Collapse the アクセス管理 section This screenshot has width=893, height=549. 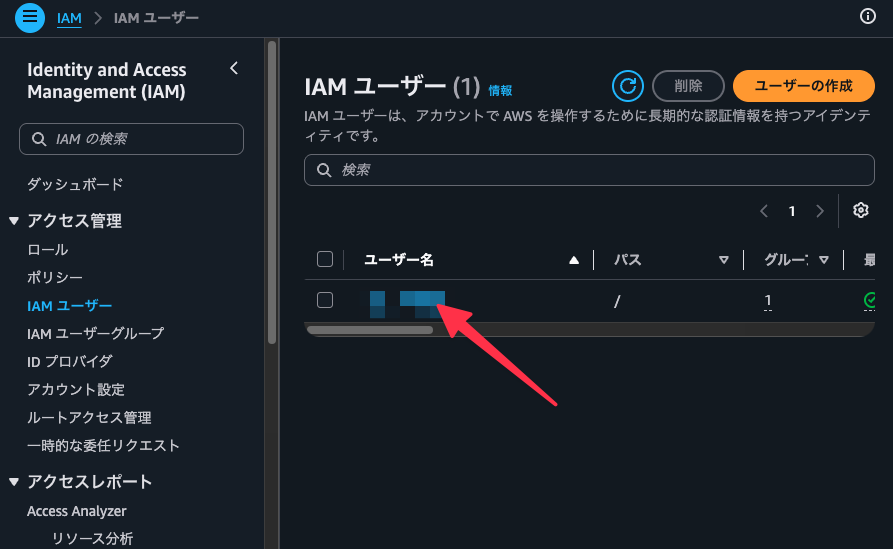tap(14, 221)
